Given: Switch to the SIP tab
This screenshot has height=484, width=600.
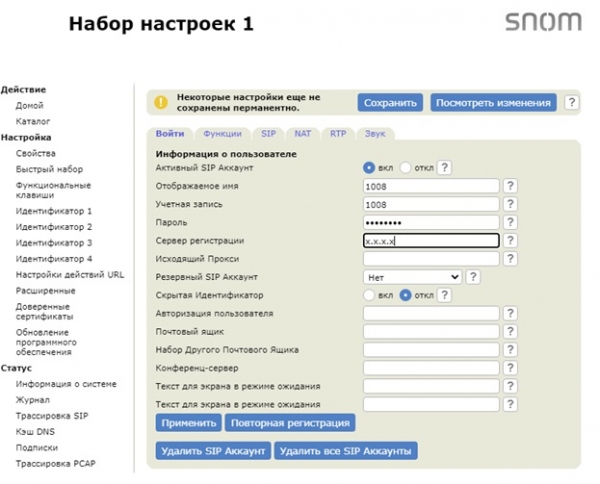Looking at the screenshot, I should 268,133.
